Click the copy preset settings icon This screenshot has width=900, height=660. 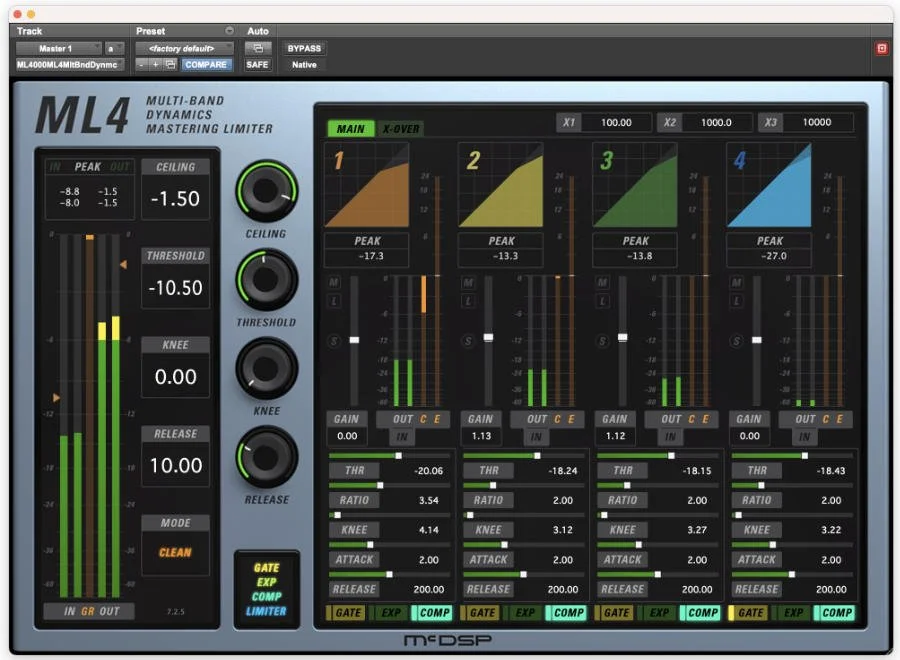170,65
